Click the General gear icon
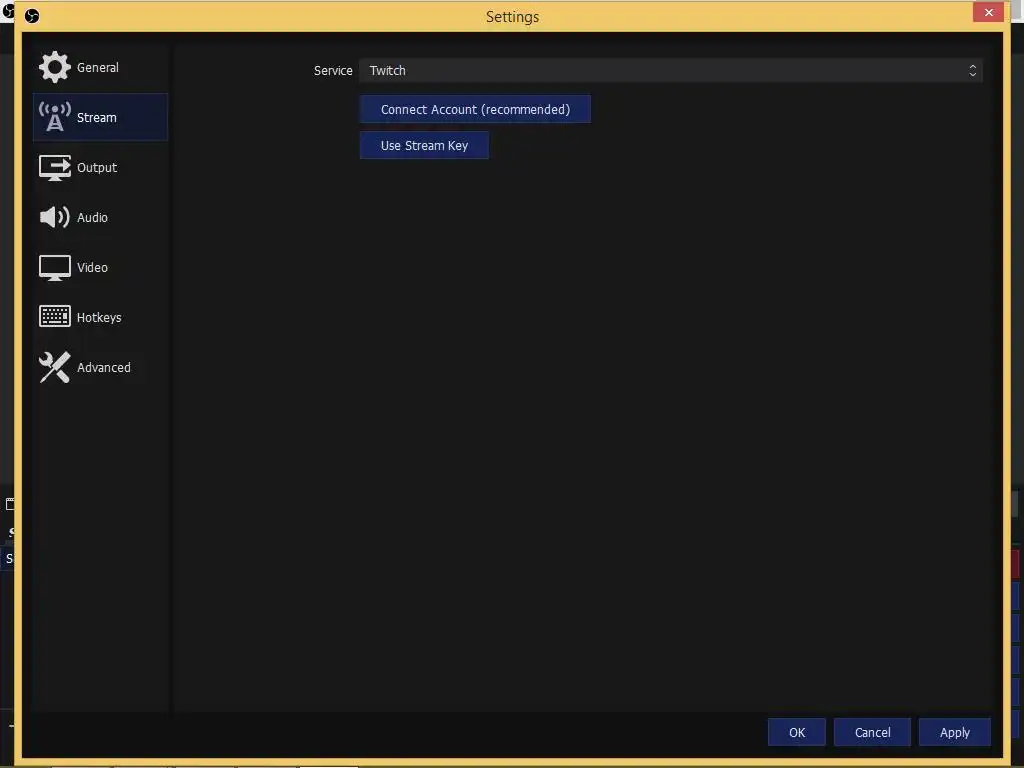The image size is (1024, 768). [54, 67]
